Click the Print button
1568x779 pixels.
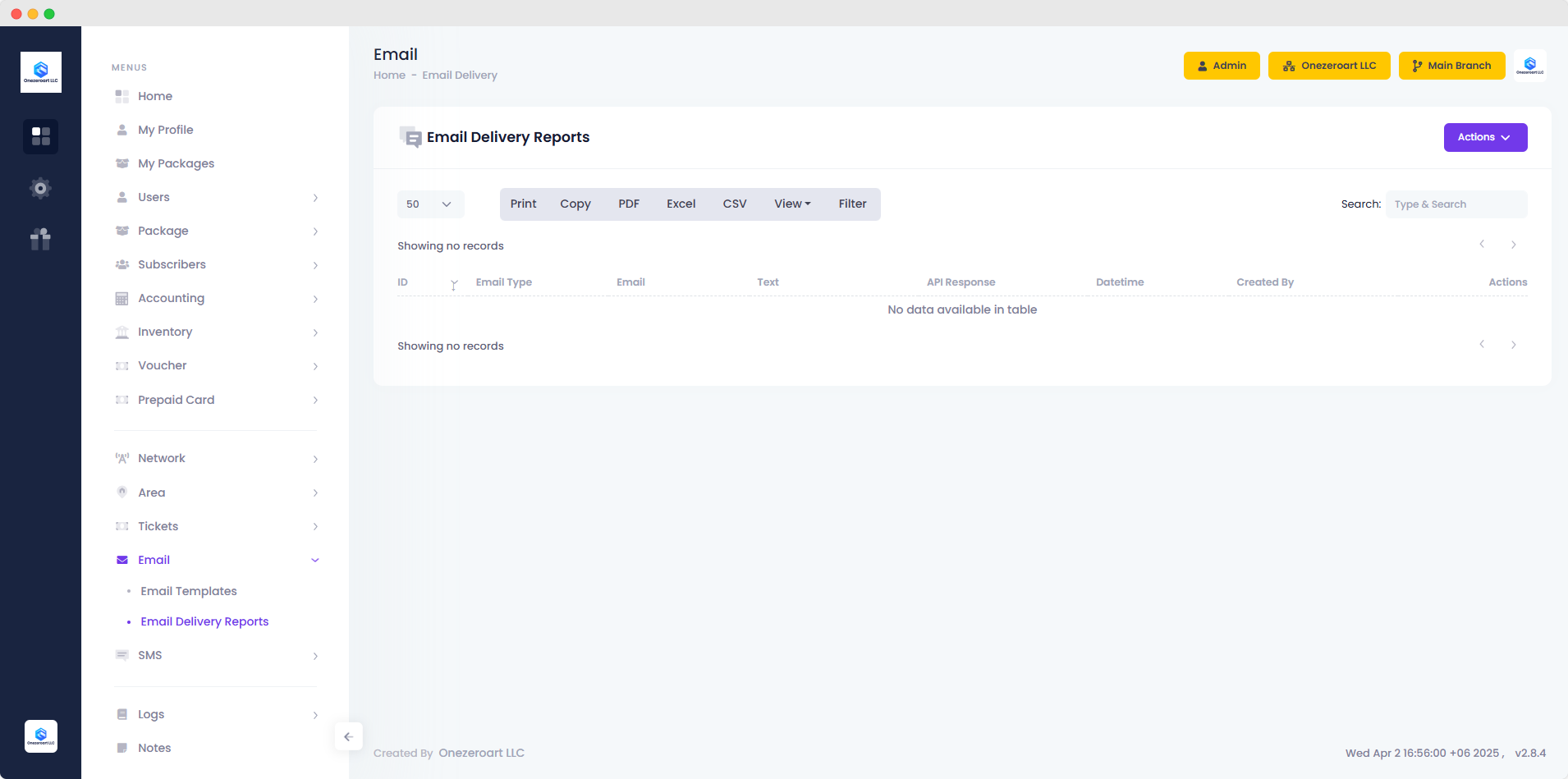523,204
